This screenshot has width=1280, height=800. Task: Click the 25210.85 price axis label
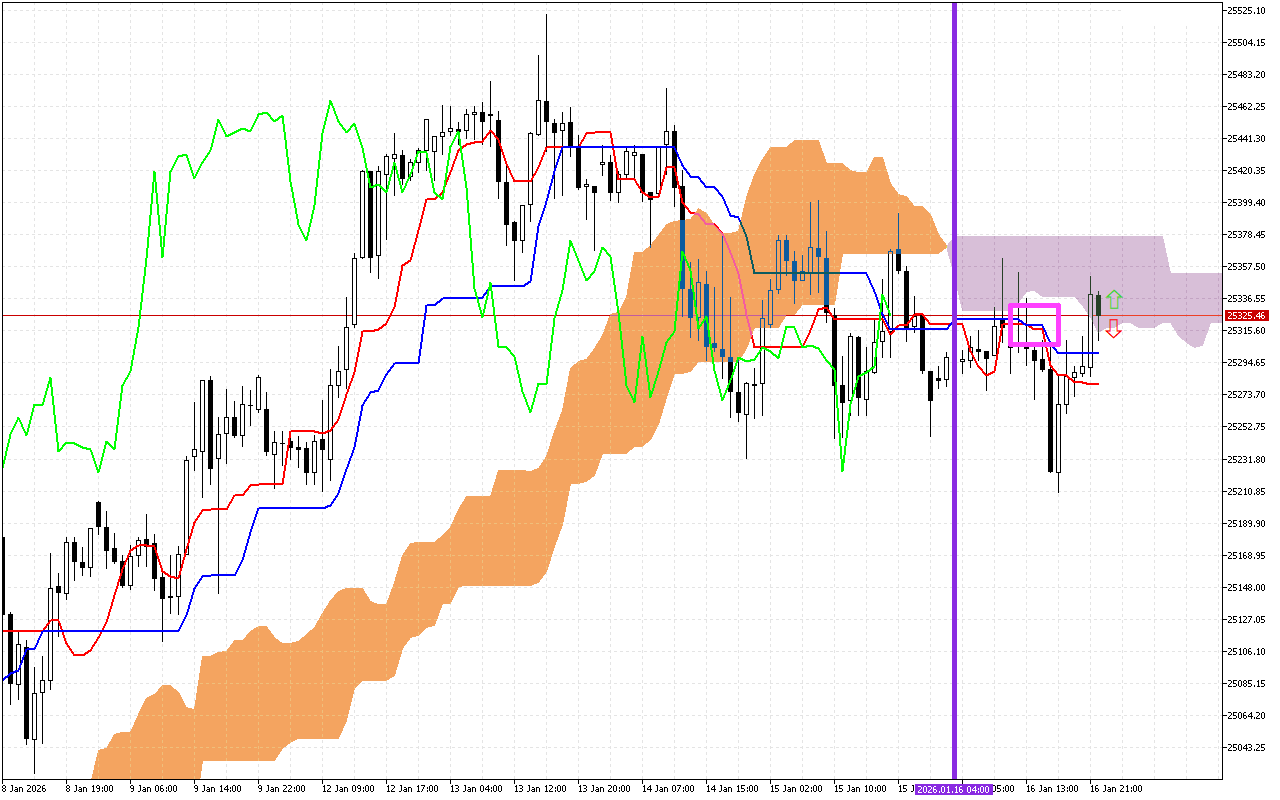coord(1246,492)
